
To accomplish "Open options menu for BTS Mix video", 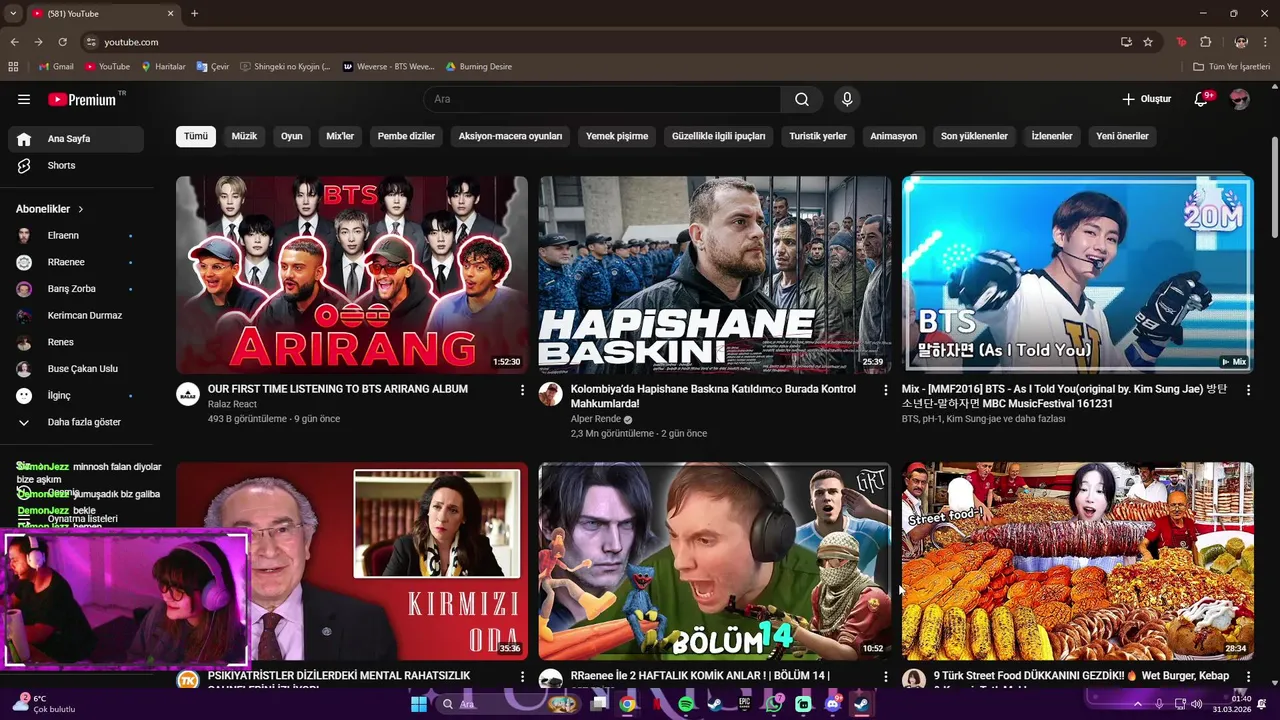I will 1248,389.
